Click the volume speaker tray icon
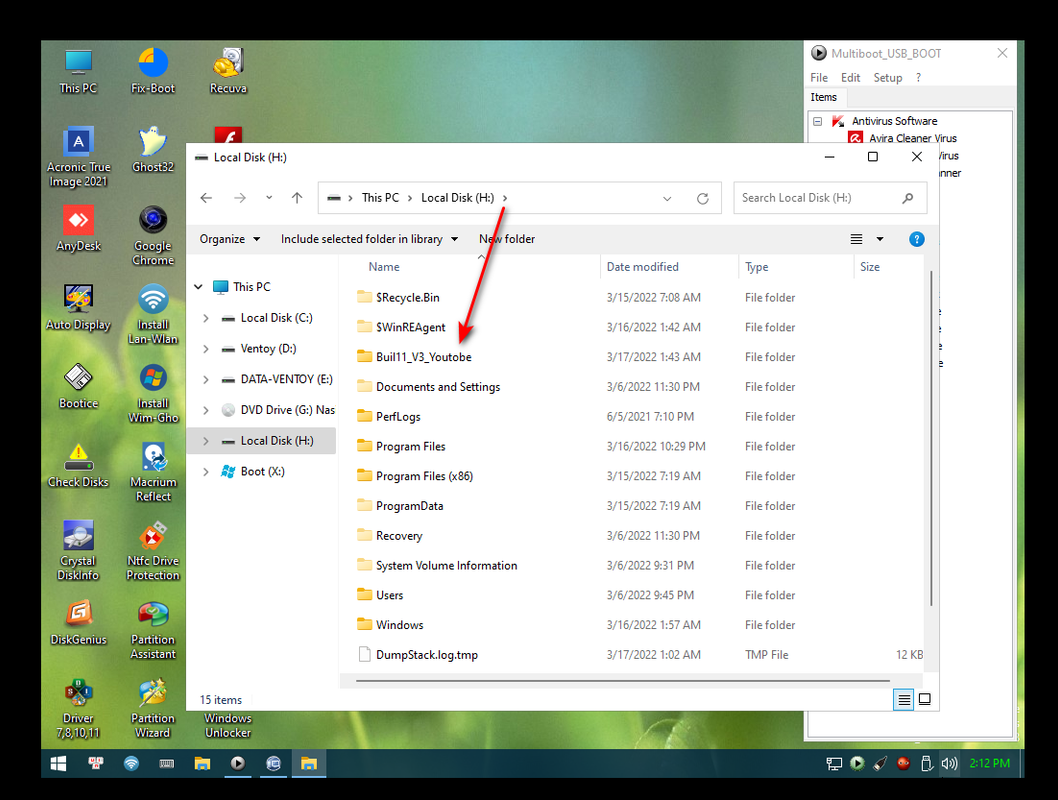The image size is (1058, 800). pos(949,764)
